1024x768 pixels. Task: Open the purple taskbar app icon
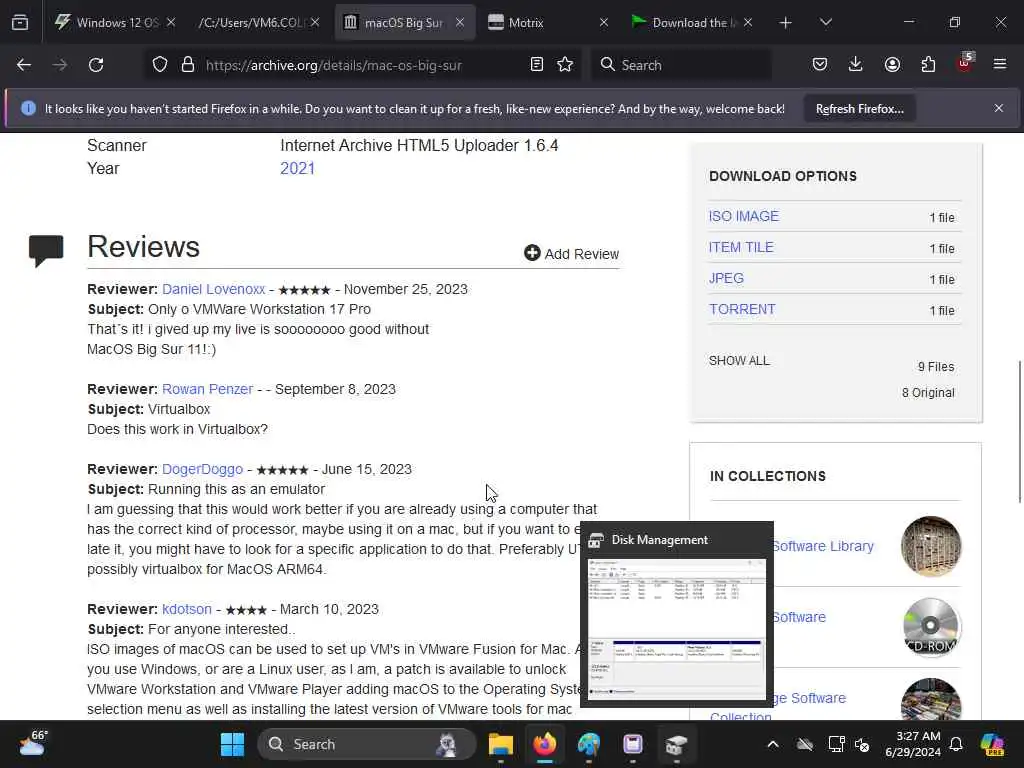(x=632, y=744)
